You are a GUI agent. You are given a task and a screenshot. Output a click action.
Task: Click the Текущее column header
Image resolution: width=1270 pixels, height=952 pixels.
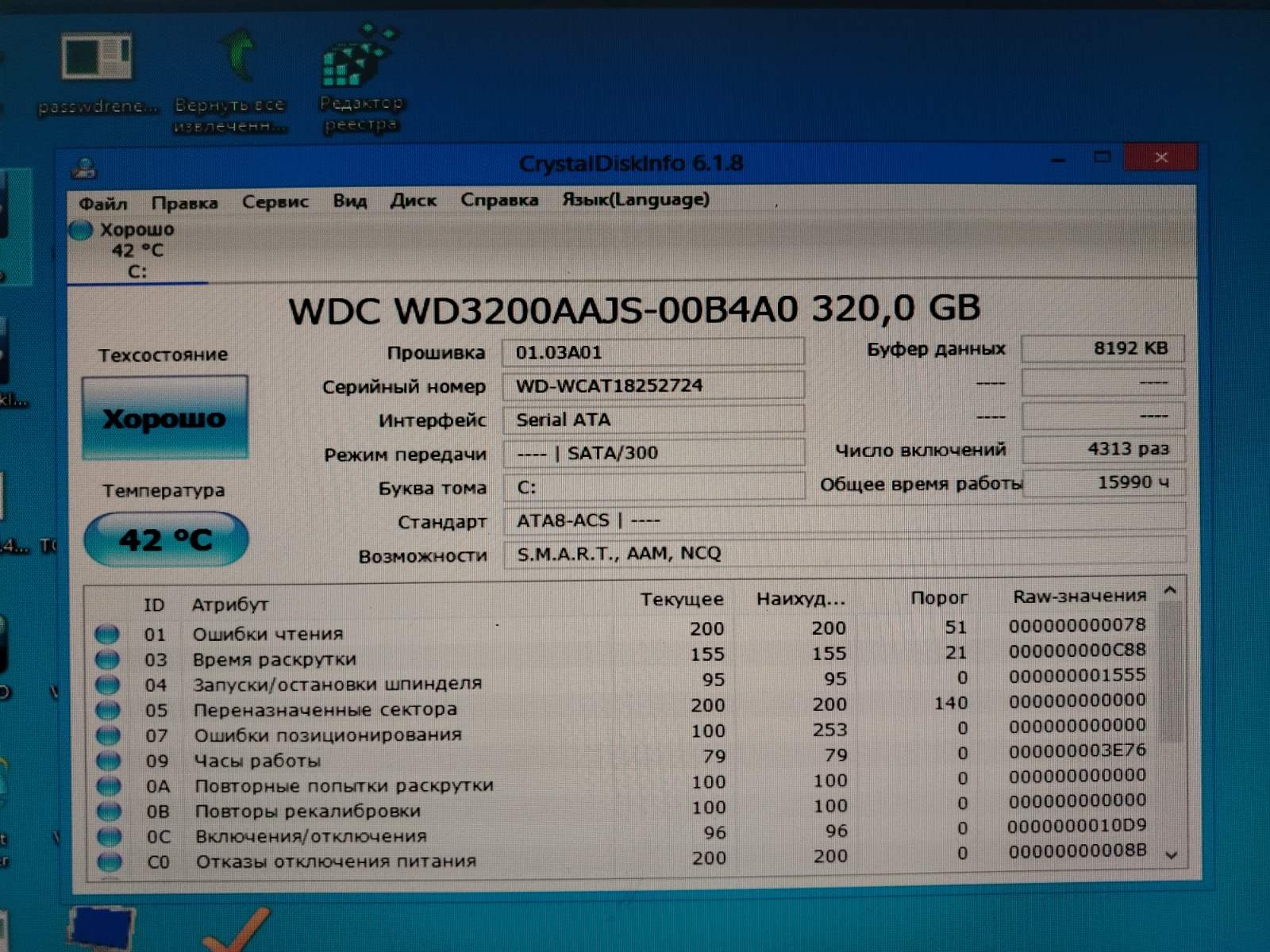click(x=682, y=600)
